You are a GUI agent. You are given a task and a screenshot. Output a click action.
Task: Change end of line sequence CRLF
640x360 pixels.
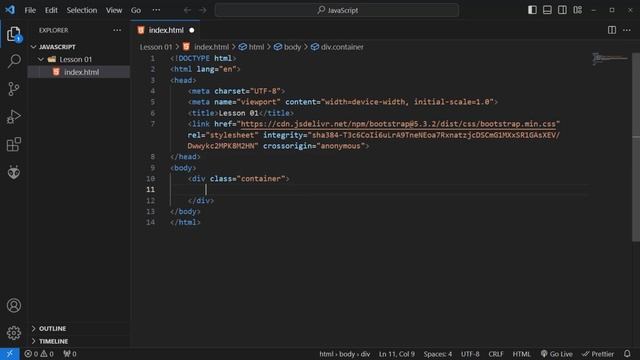point(496,354)
